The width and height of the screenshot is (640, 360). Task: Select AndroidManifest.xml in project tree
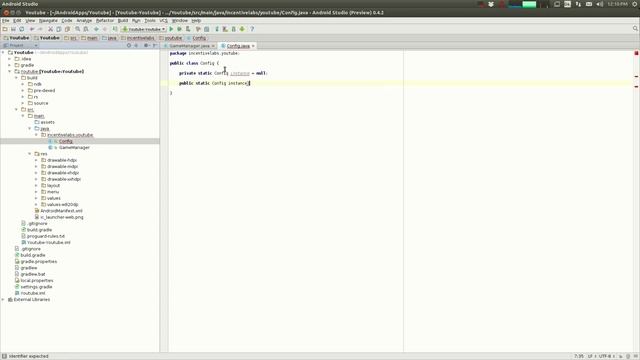(x=61, y=211)
